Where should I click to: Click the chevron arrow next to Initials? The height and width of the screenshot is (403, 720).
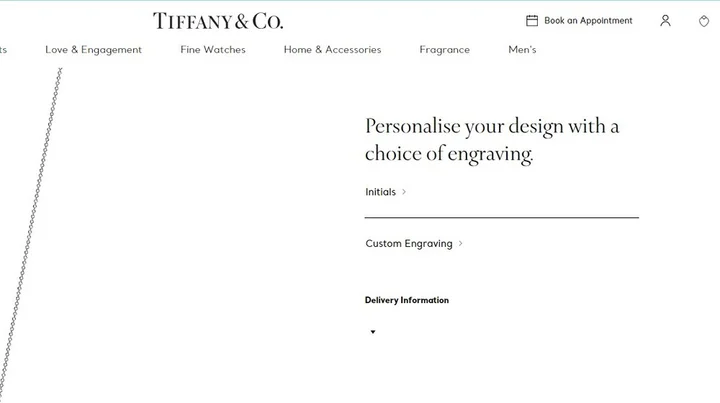pos(404,192)
